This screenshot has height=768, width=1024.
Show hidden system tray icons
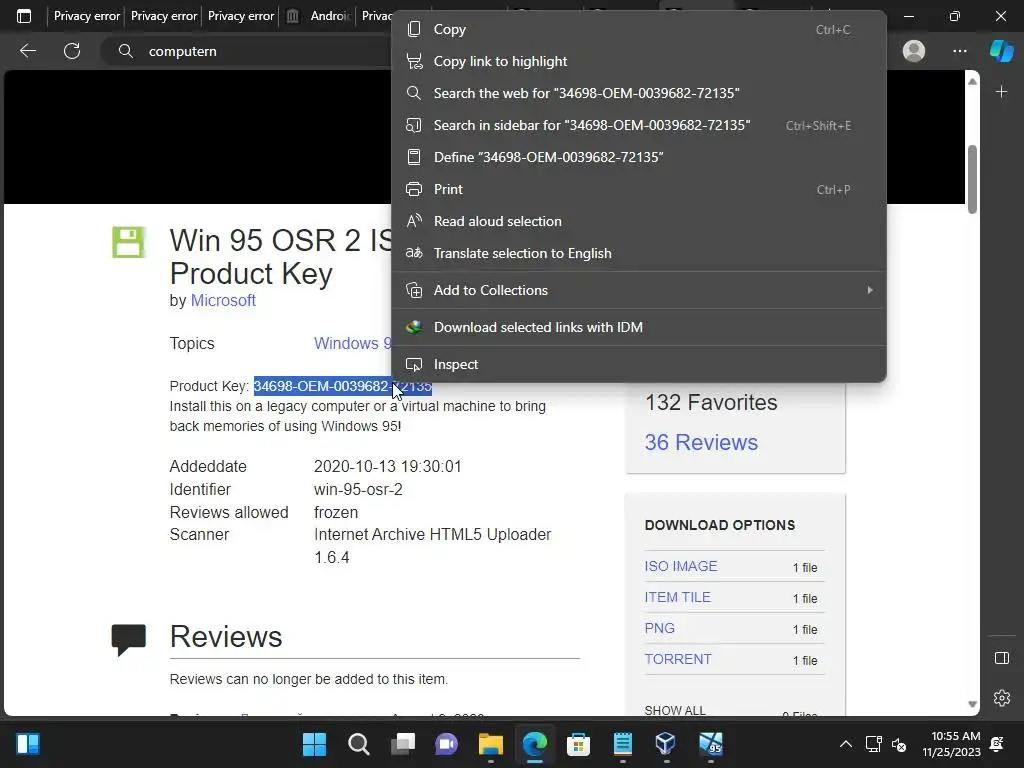pos(846,744)
